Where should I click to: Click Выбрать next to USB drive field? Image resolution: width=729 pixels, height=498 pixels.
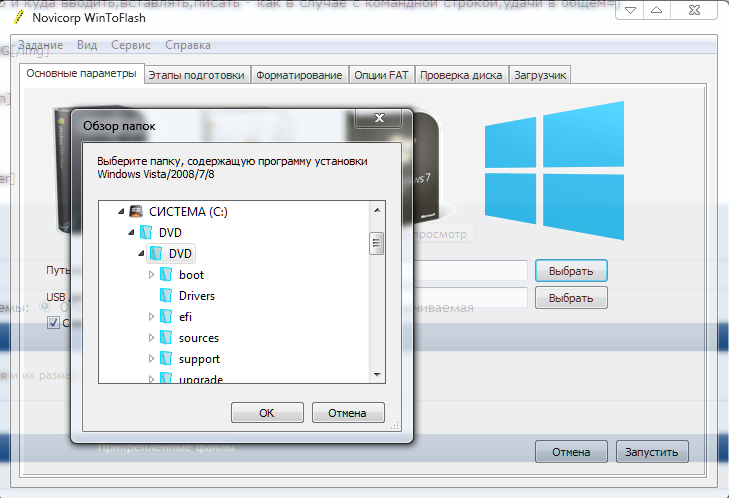point(571,298)
